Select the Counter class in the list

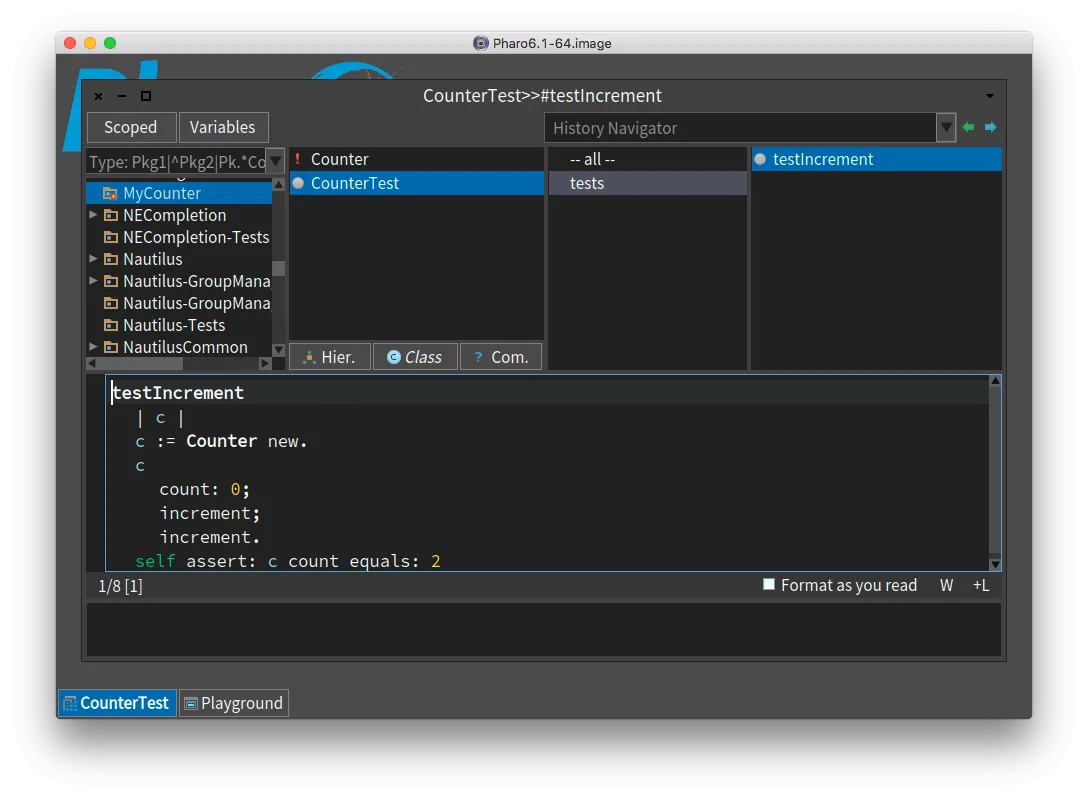click(416, 160)
